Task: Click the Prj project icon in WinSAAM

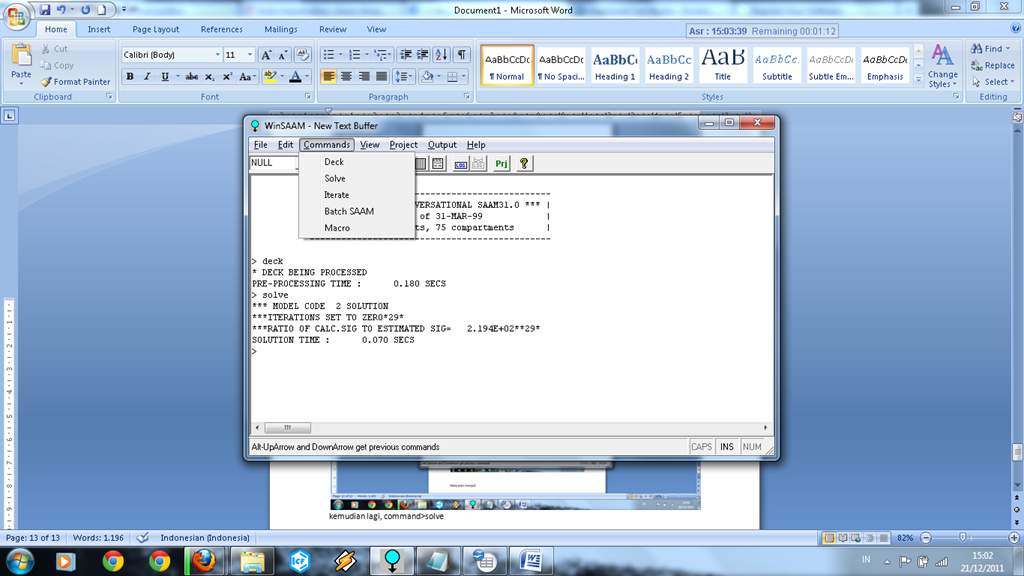Action: (x=501, y=163)
